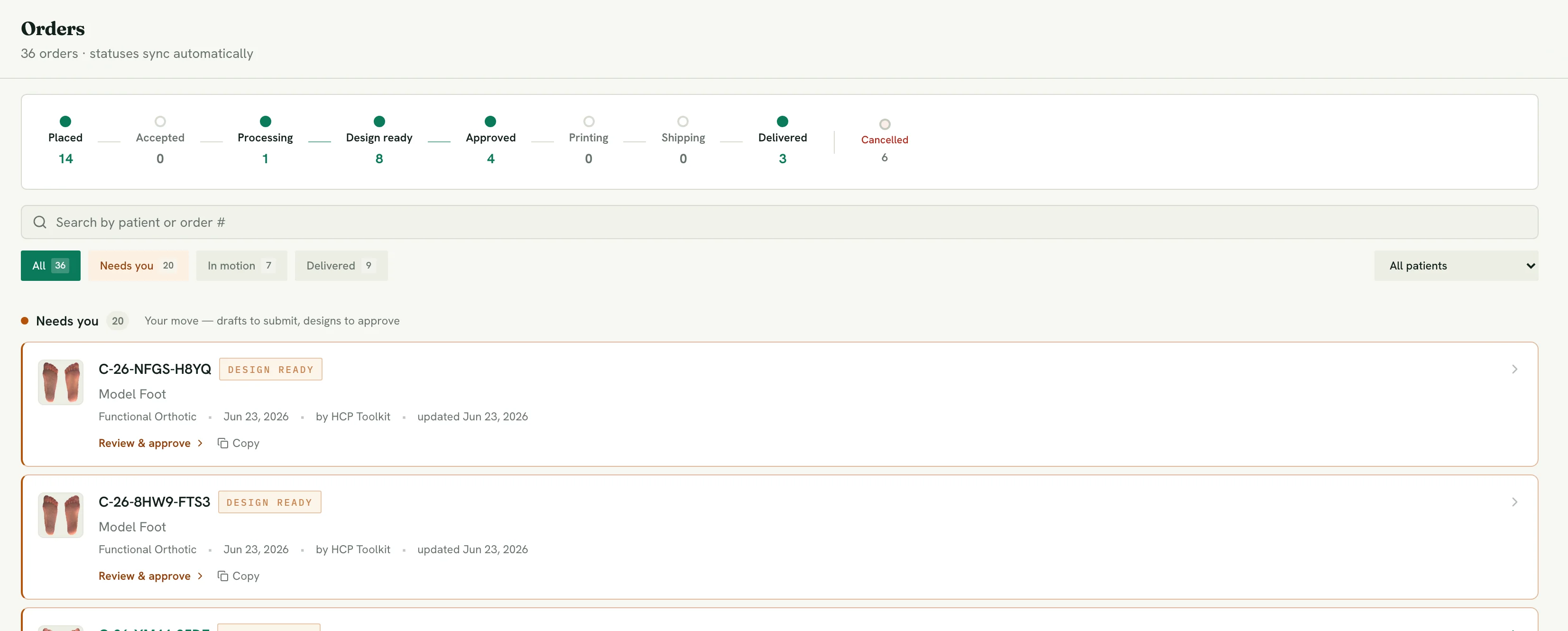Click order number C-26-8HW9-FTS3

point(154,502)
